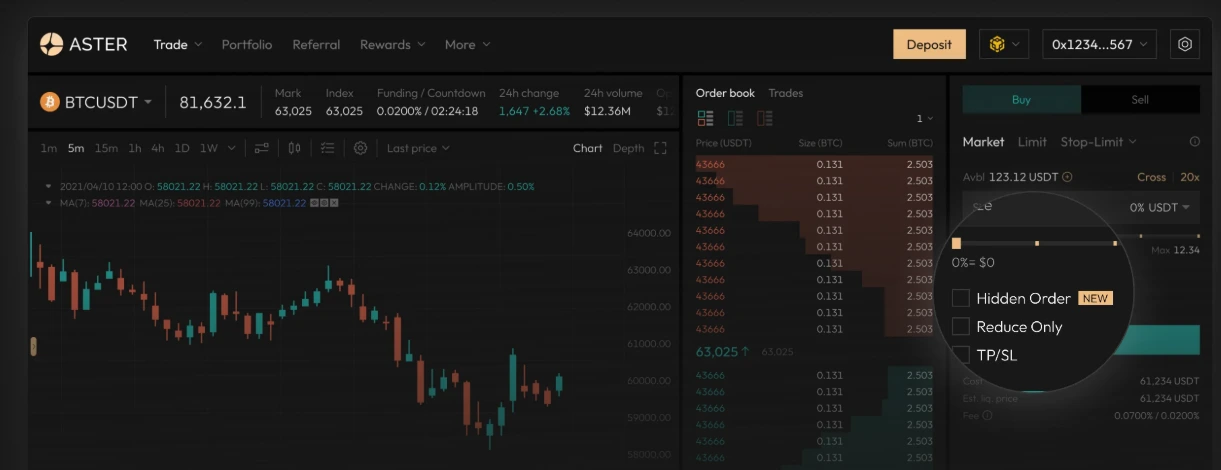This screenshot has width=1221, height=470.
Task: Open the Last price dropdown
Action: point(418,148)
